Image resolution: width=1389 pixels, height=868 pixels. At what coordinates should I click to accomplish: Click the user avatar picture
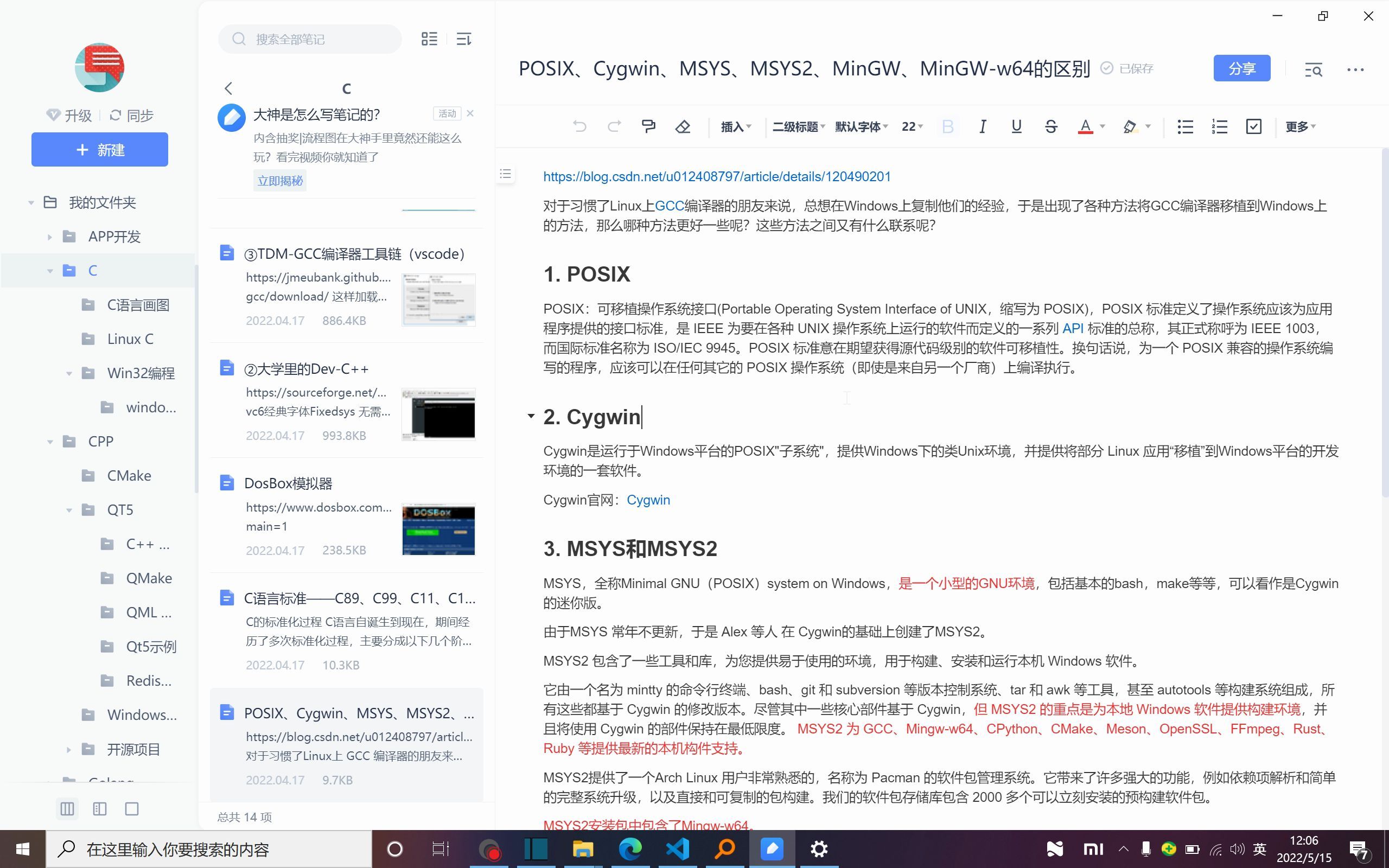point(99,67)
